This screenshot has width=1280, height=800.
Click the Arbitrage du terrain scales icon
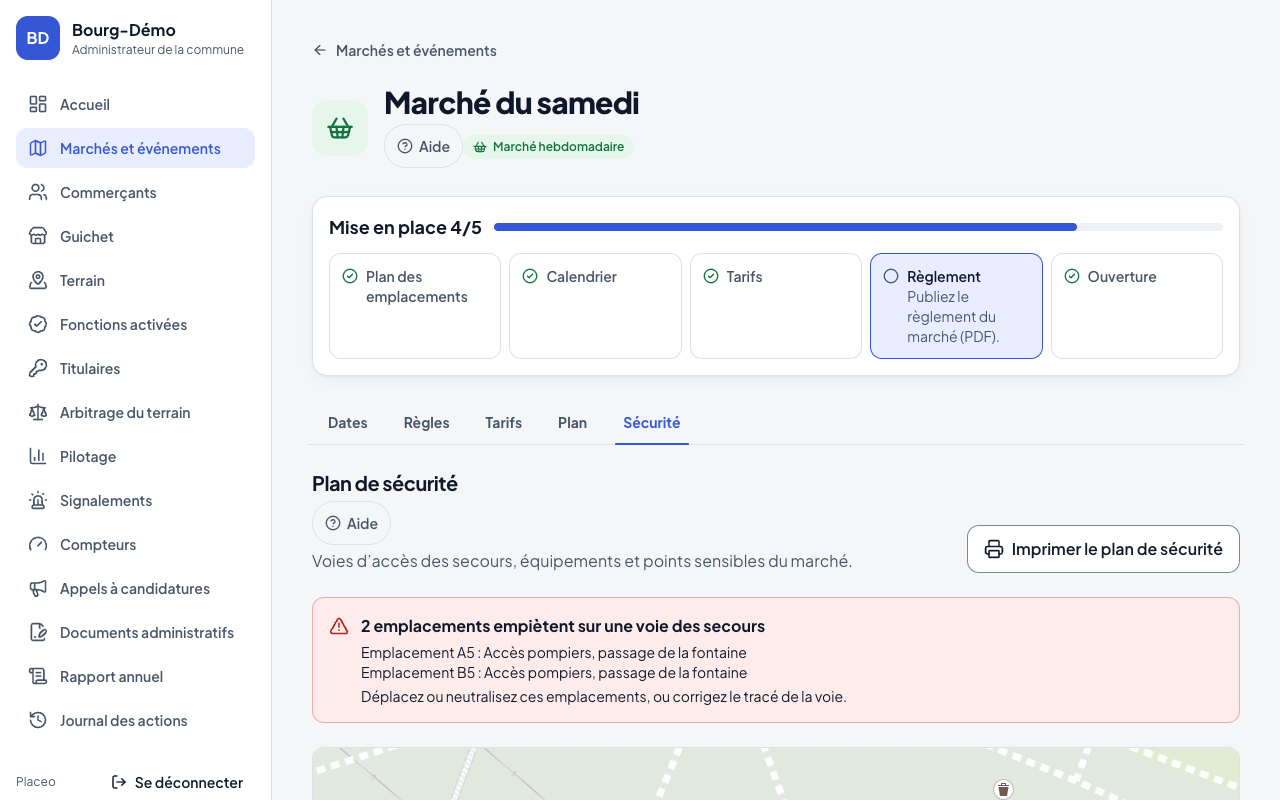[38, 412]
